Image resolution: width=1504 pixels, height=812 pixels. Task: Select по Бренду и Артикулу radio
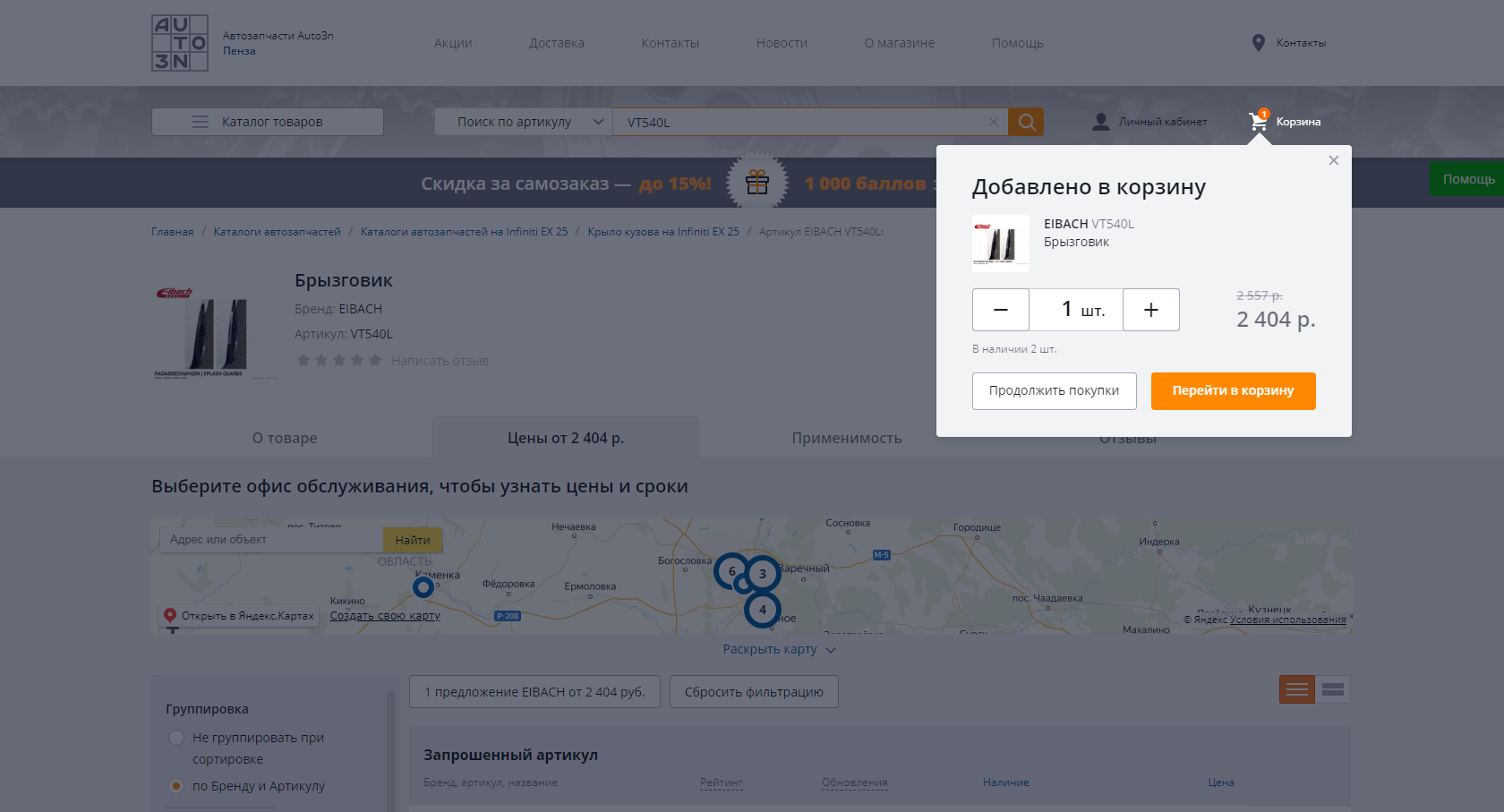[x=176, y=786]
